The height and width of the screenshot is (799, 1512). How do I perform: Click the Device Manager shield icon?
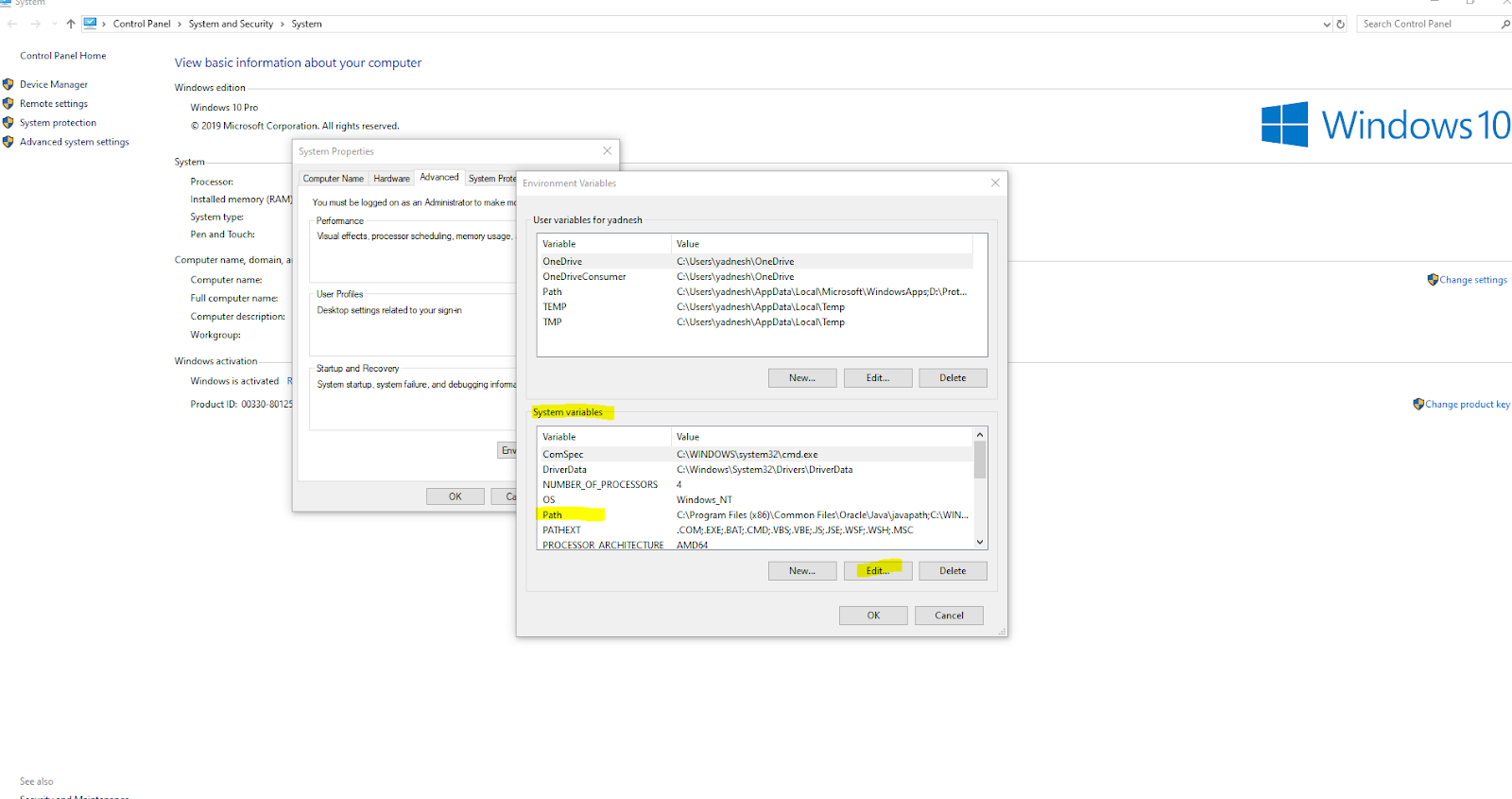(9, 84)
